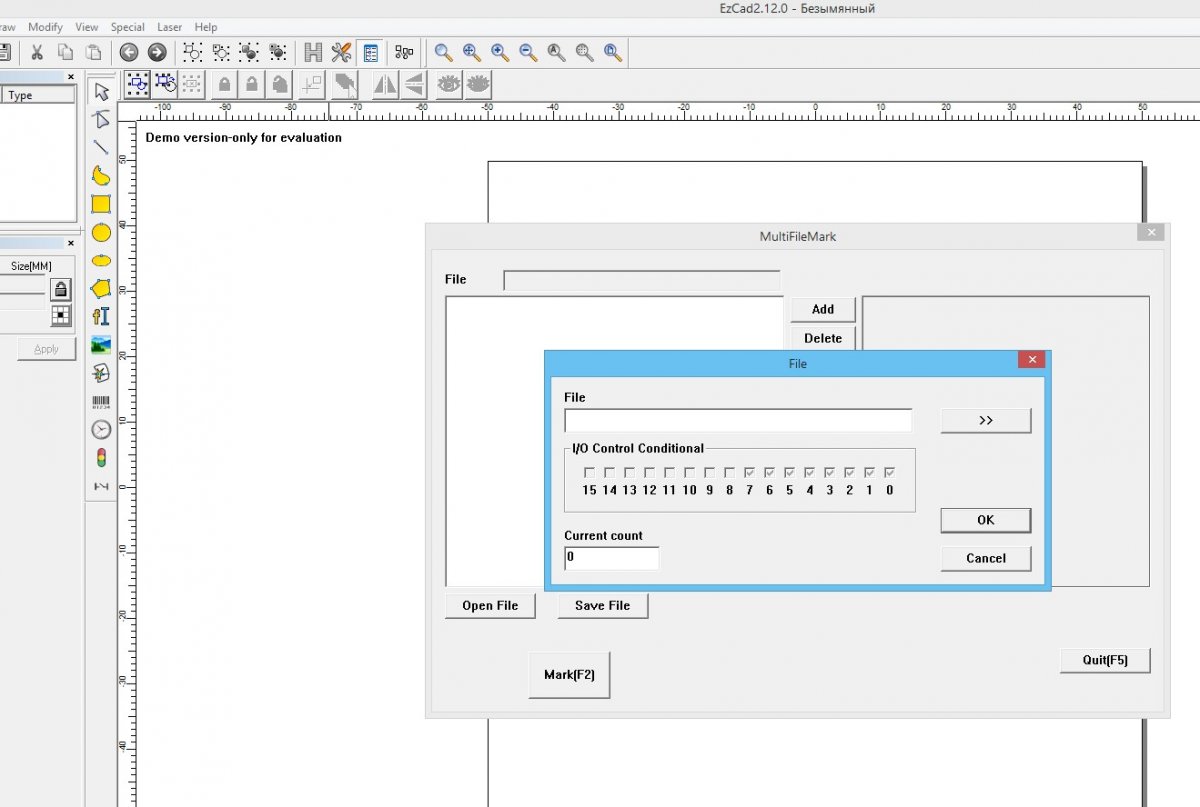This screenshot has width=1200, height=807.
Task: Select the timer clock tool
Action: 101,430
